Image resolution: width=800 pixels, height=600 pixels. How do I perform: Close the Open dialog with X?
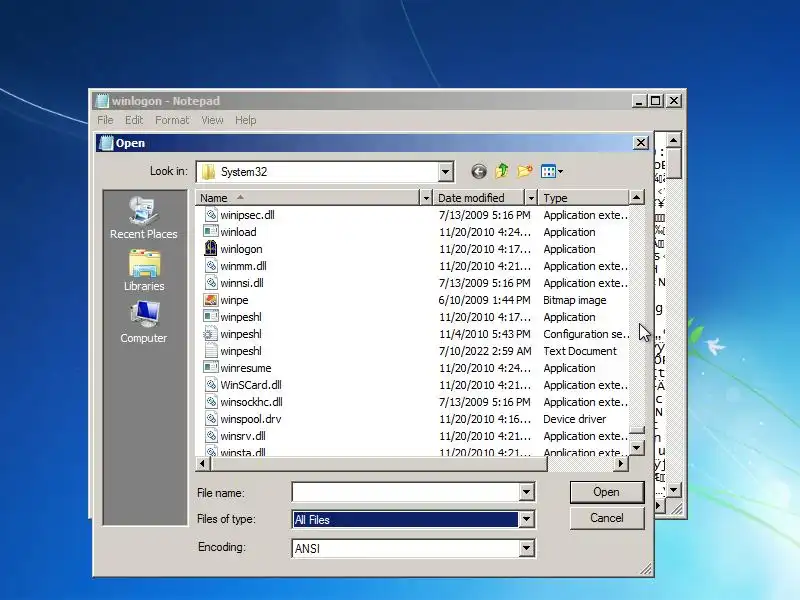pos(641,143)
